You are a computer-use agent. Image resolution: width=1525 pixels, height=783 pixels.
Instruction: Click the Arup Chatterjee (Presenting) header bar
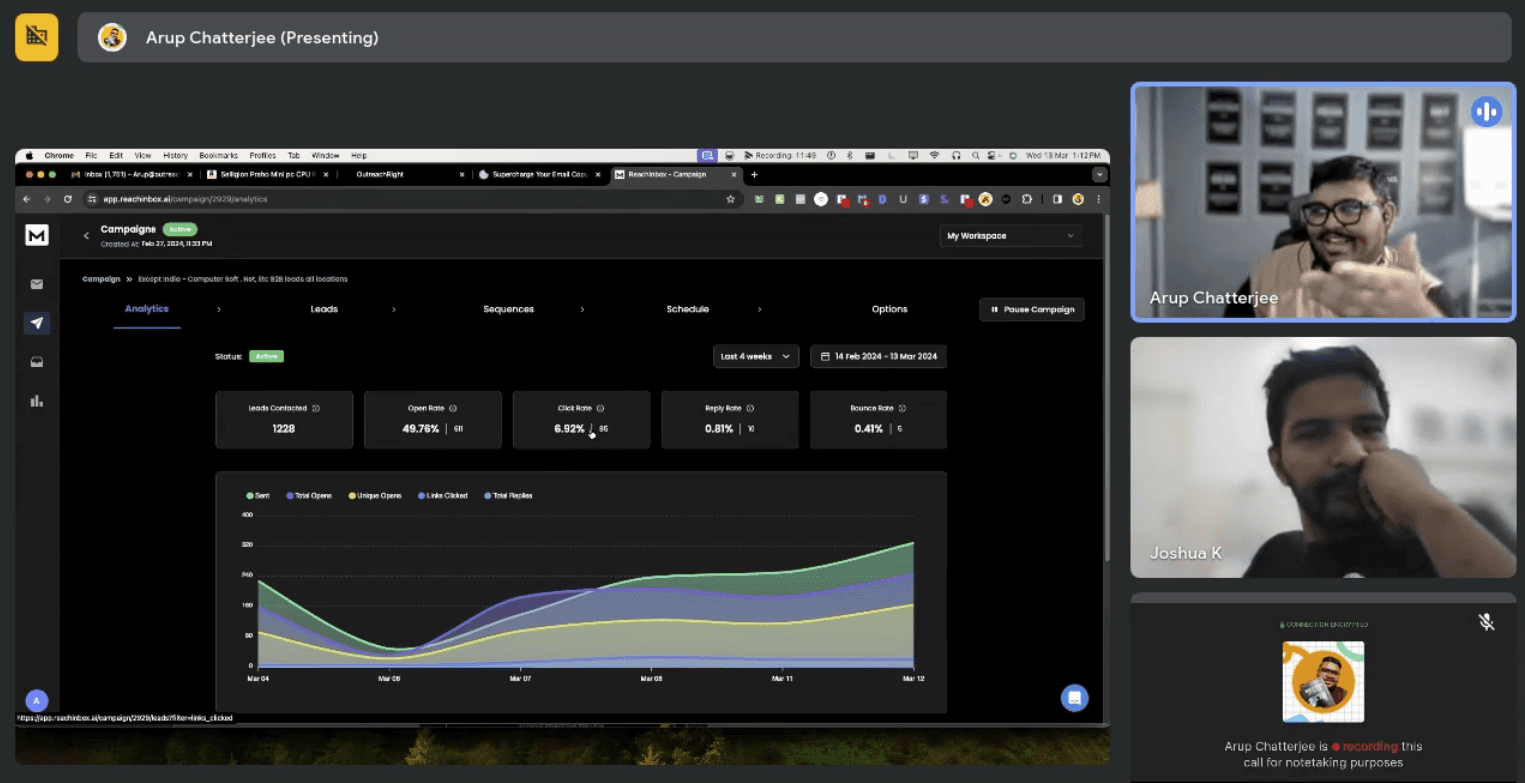794,38
